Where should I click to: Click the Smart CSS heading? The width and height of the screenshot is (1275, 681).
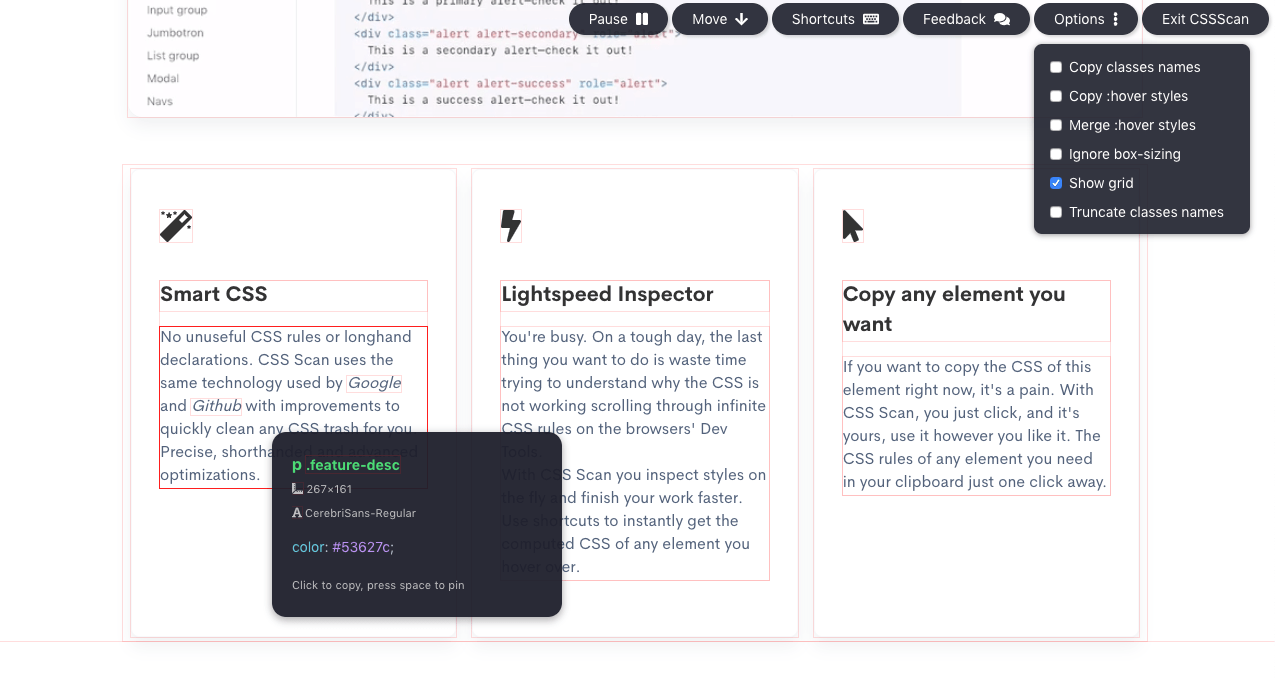pos(214,294)
